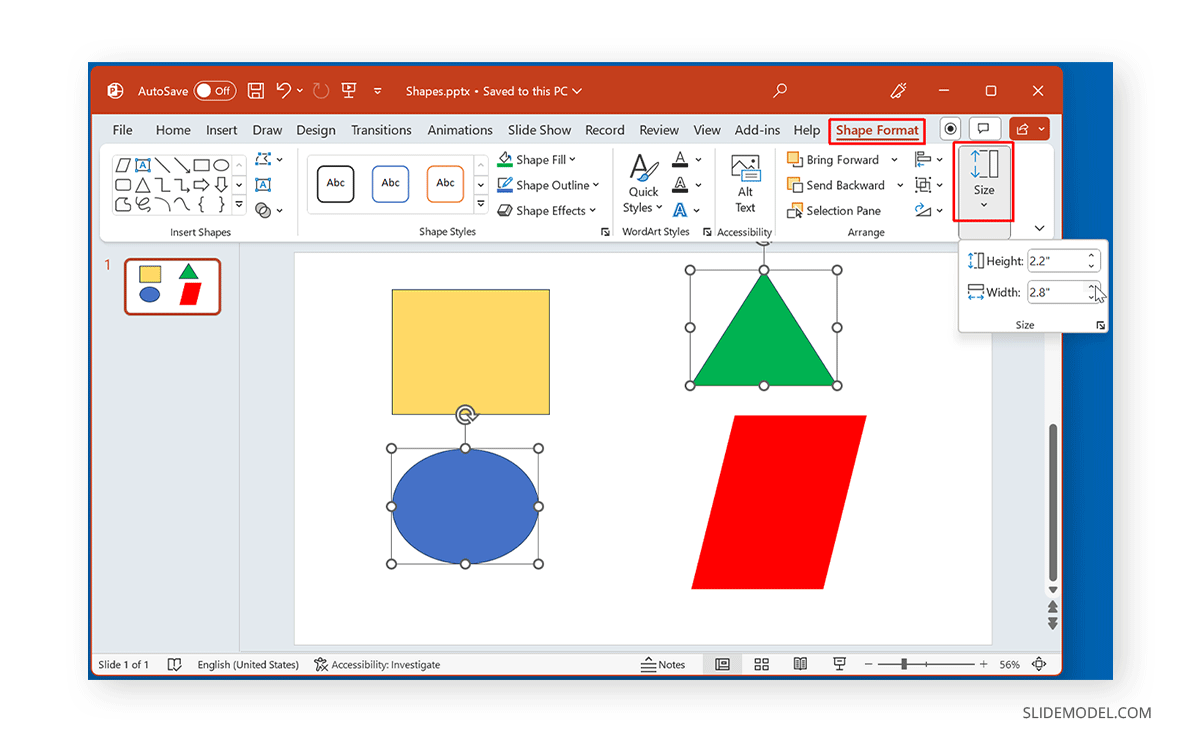Pick the triangle shape in Insert Shapes gallery

click(x=143, y=185)
